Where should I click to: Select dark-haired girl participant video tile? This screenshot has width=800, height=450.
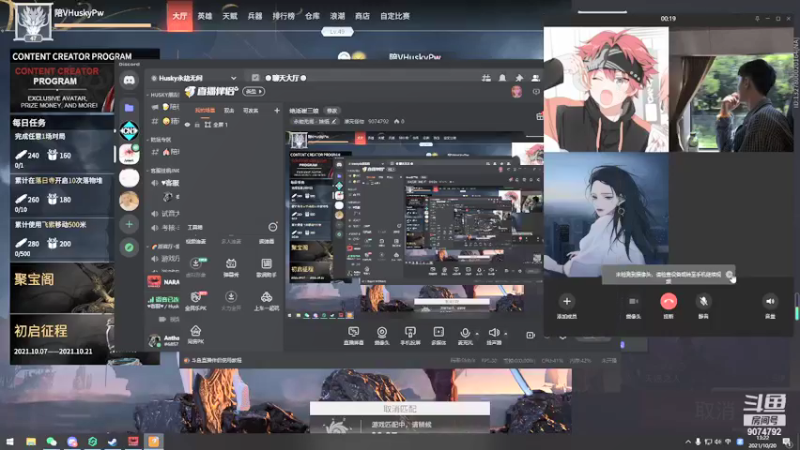(606, 214)
